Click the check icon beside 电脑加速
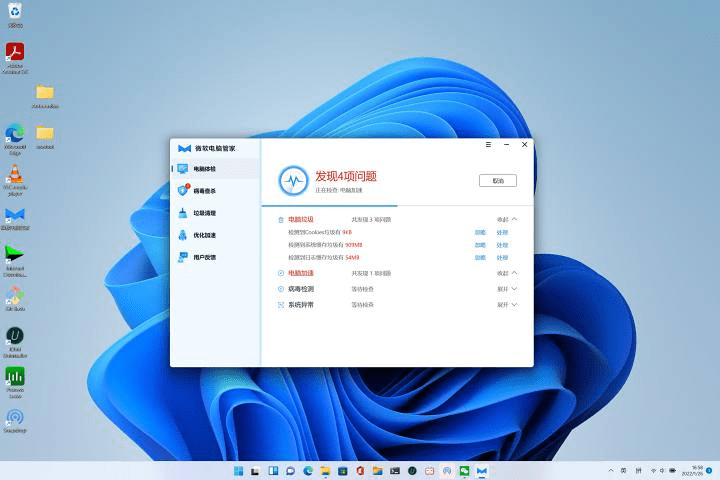Image resolution: width=720 pixels, height=480 pixels. (281, 273)
